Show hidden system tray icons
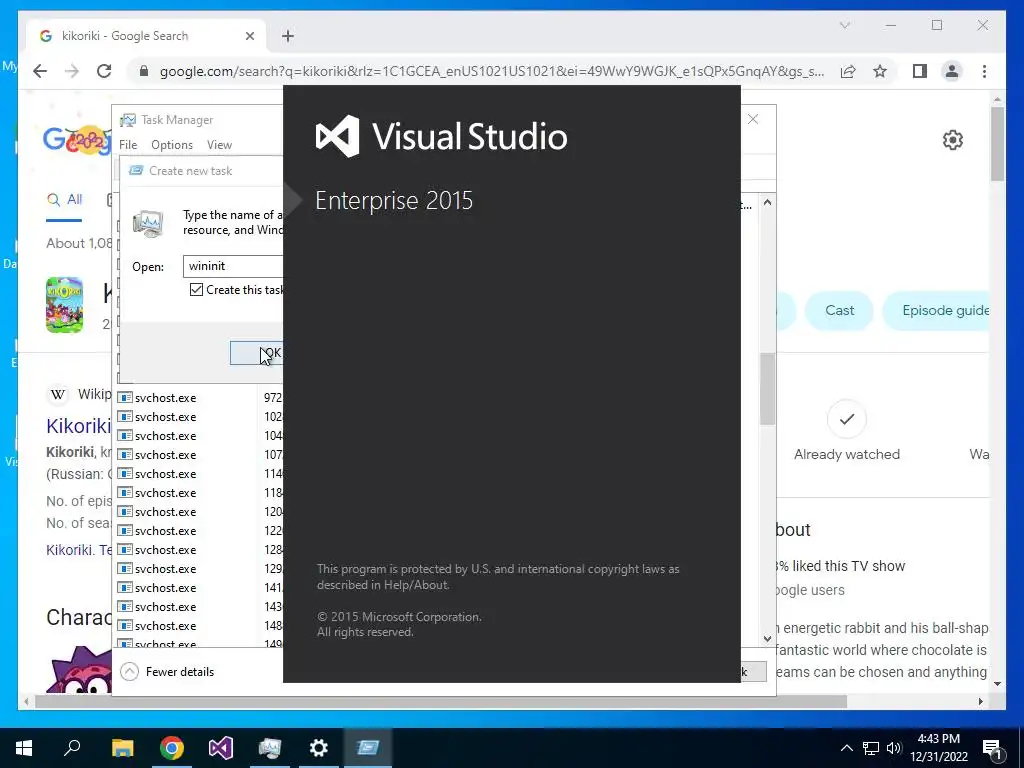This screenshot has width=1024, height=768. tap(846, 748)
